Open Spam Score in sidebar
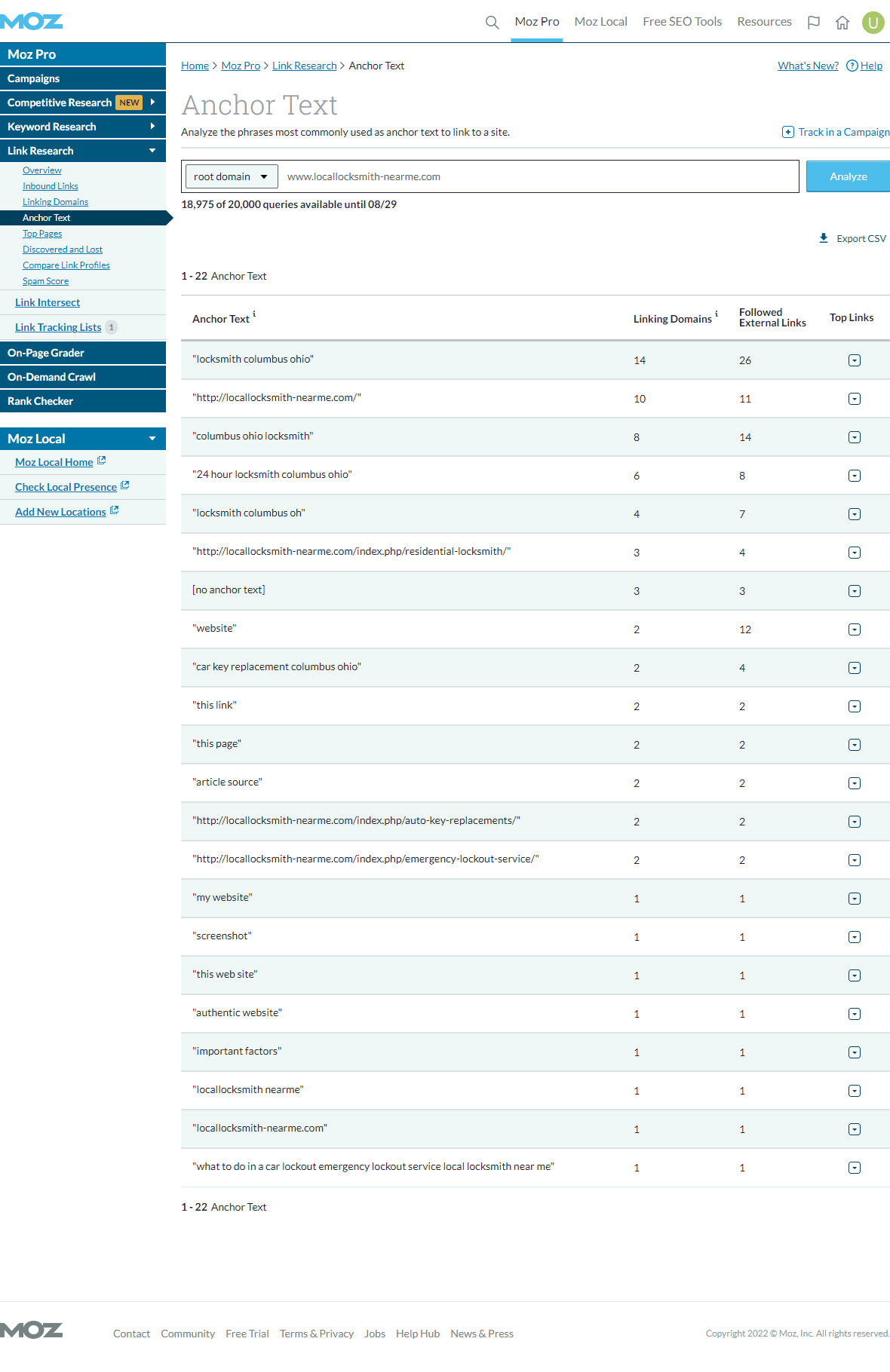Image resolution: width=890 pixels, height=1372 pixels. [x=45, y=281]
